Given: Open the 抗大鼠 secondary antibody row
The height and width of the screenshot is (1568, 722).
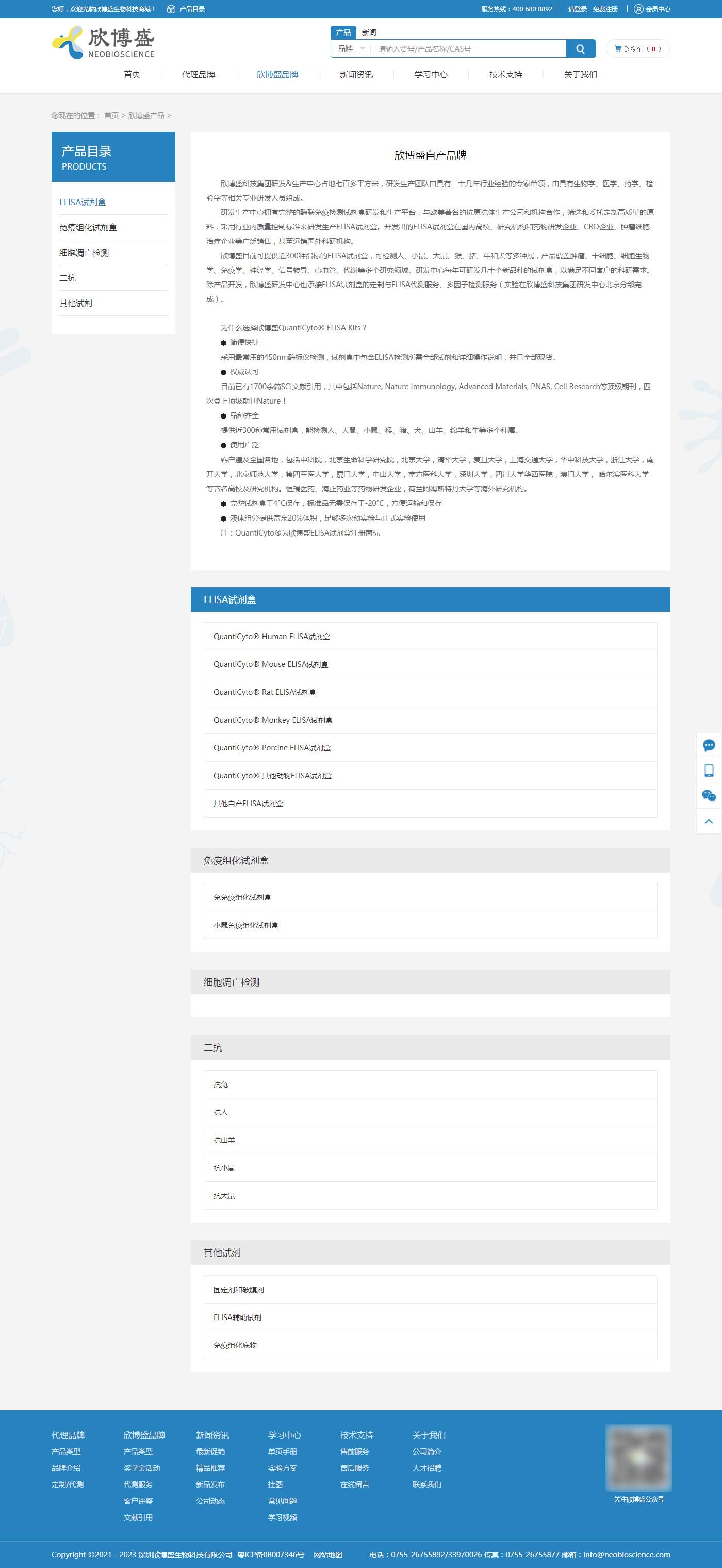Looking at the screenshot, I should point(431,1196).
